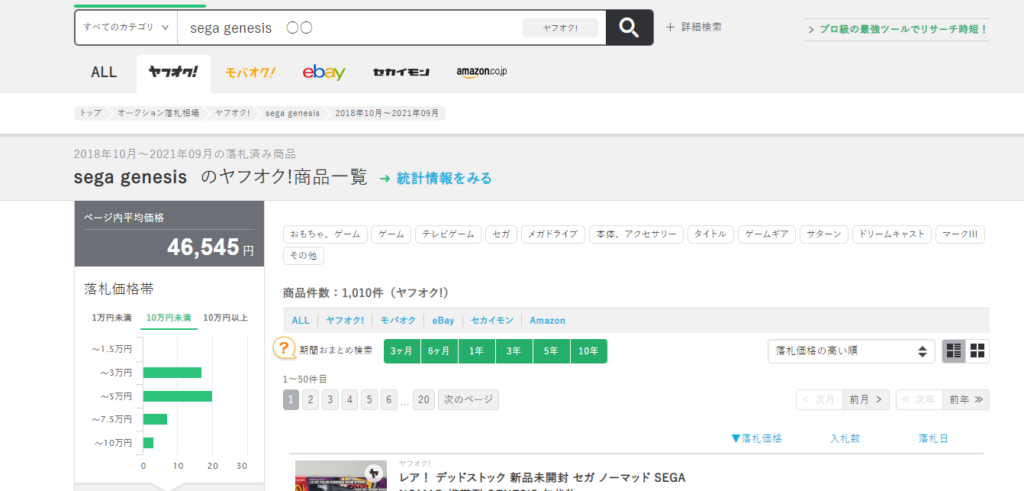Click the orange question mark help icon

(283, 348)
